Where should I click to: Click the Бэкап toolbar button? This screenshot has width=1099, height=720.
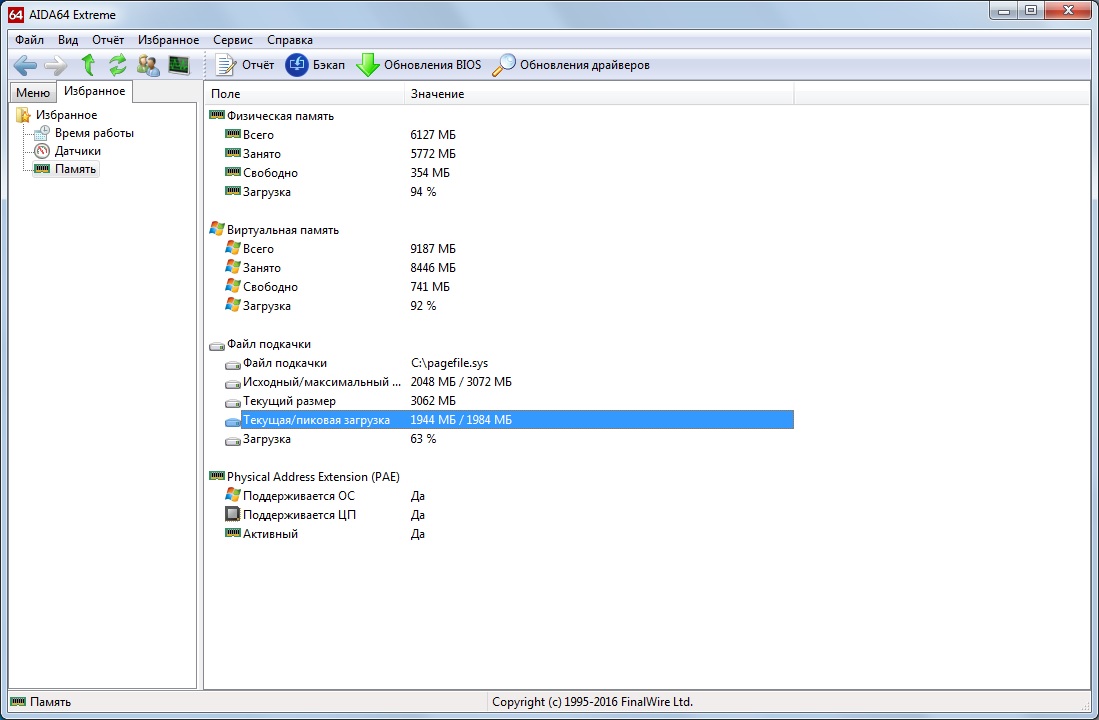click(315, 65)
